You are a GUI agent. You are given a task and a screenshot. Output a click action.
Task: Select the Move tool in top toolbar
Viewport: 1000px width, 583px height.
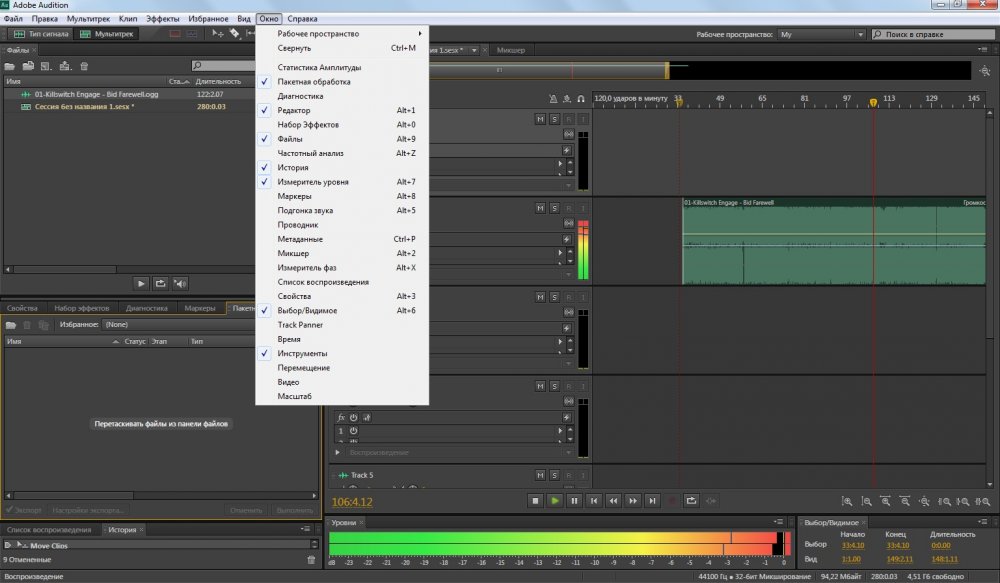pos(217,33)
